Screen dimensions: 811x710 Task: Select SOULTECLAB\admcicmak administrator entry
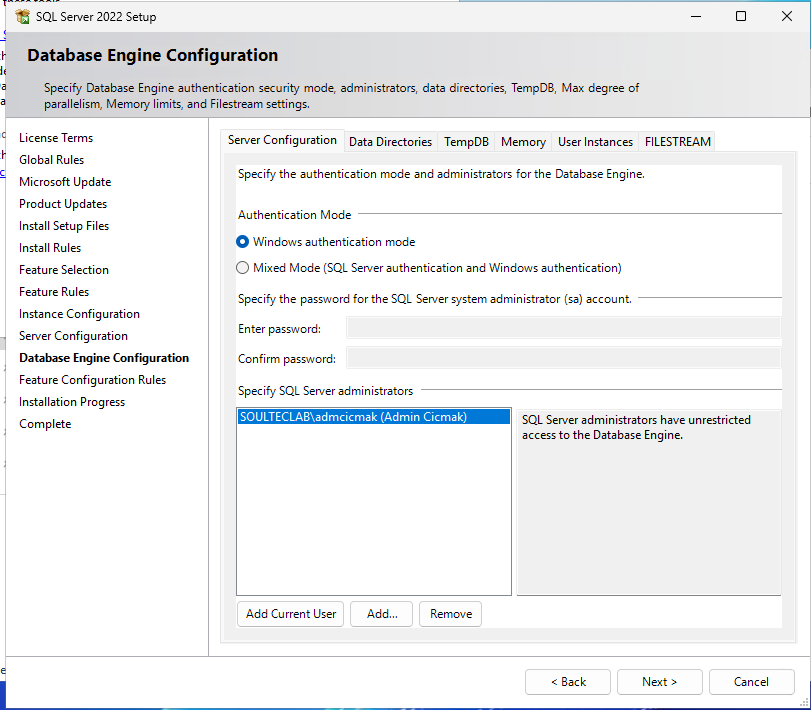coord(374,417)
